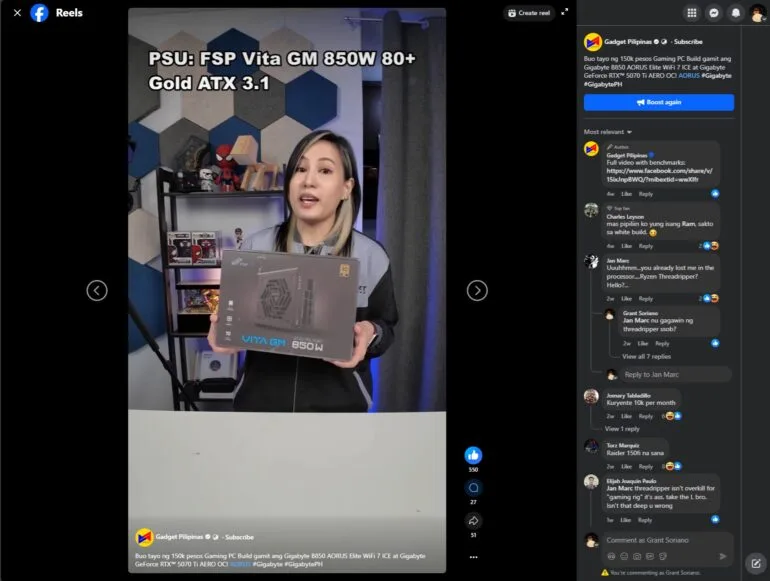Open the Gadget Pilipinas avatar in the panel header
The image size is (770, 581).
[593, 42]
